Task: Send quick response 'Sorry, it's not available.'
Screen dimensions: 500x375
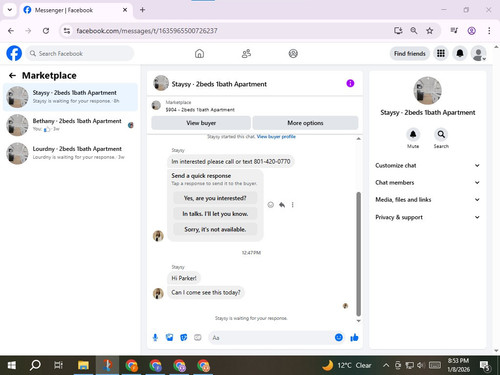Action: tap(215, 229)
